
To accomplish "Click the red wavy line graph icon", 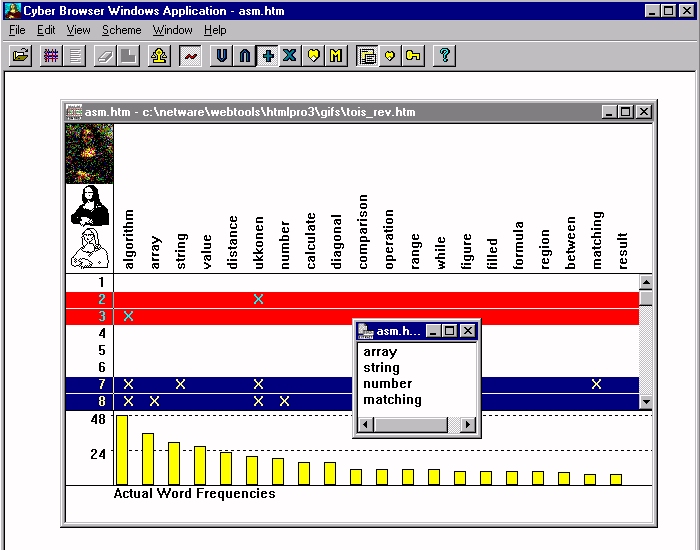I will click(190, 56).
